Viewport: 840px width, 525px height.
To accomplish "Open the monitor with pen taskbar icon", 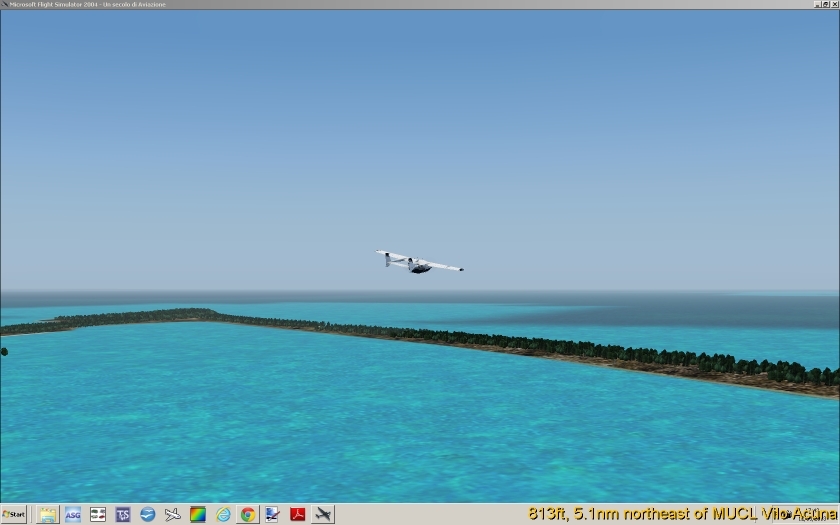I will tap(272, 515).
